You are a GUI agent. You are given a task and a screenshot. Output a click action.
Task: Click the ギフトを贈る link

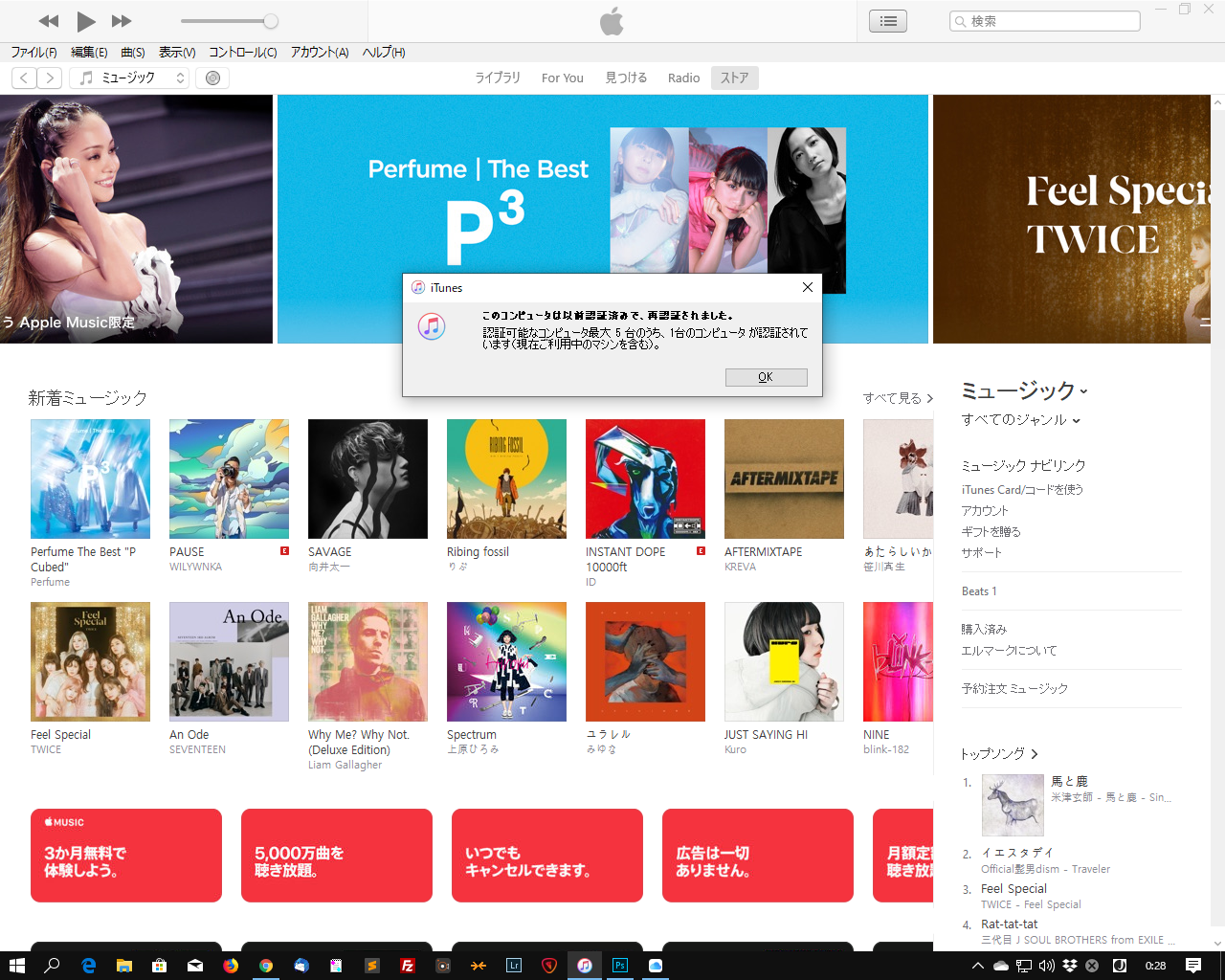click(x=991, y=532)
